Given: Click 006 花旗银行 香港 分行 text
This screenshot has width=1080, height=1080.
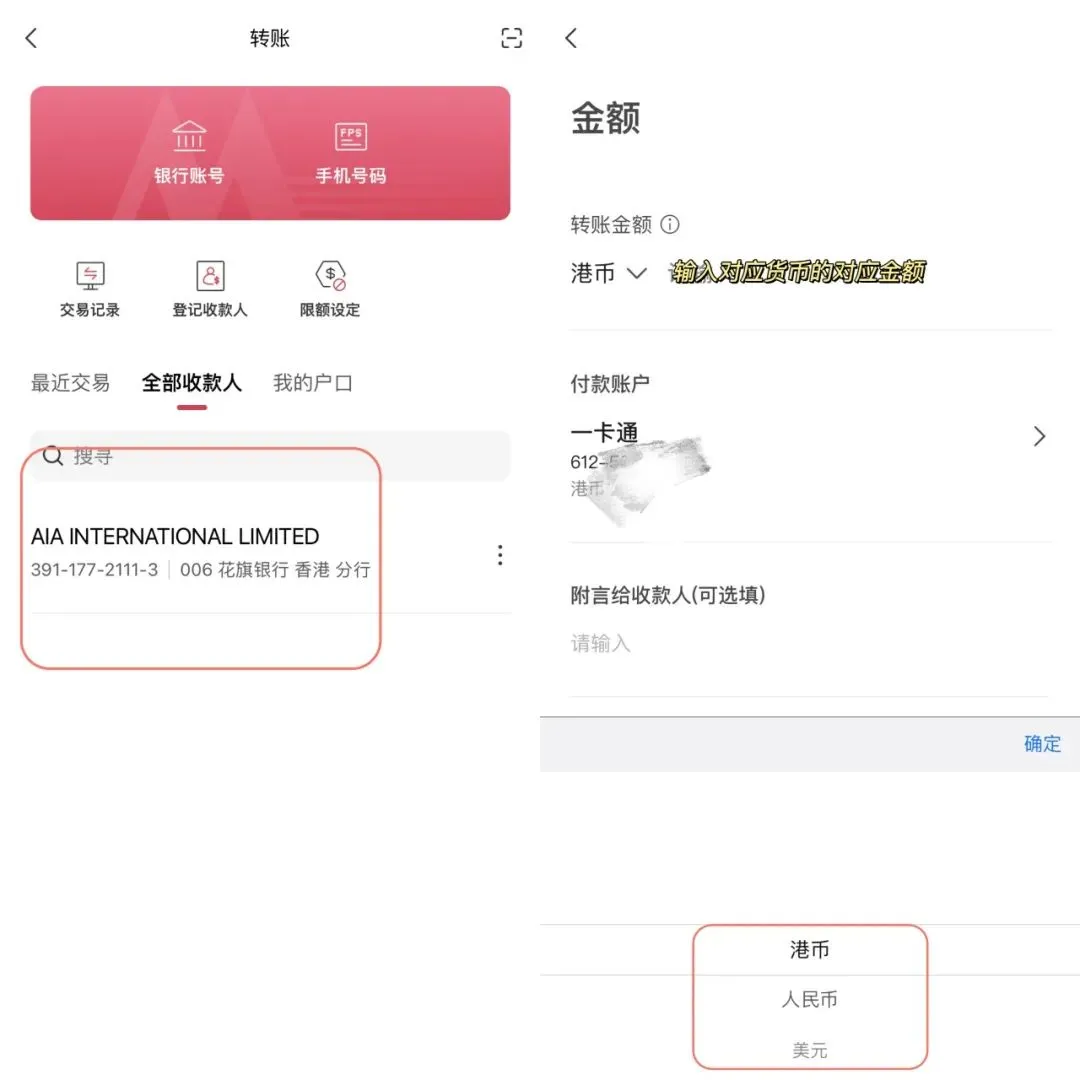Looking at the screenshot, I should [x=276, y=570].
